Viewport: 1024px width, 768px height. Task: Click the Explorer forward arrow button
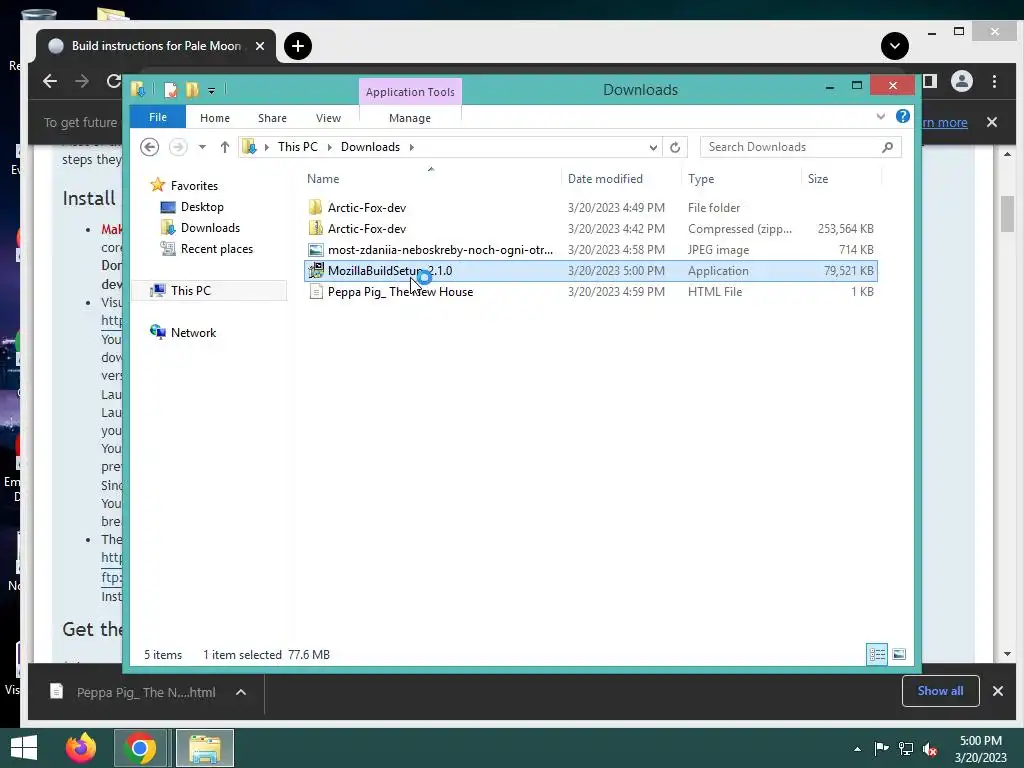178,147
